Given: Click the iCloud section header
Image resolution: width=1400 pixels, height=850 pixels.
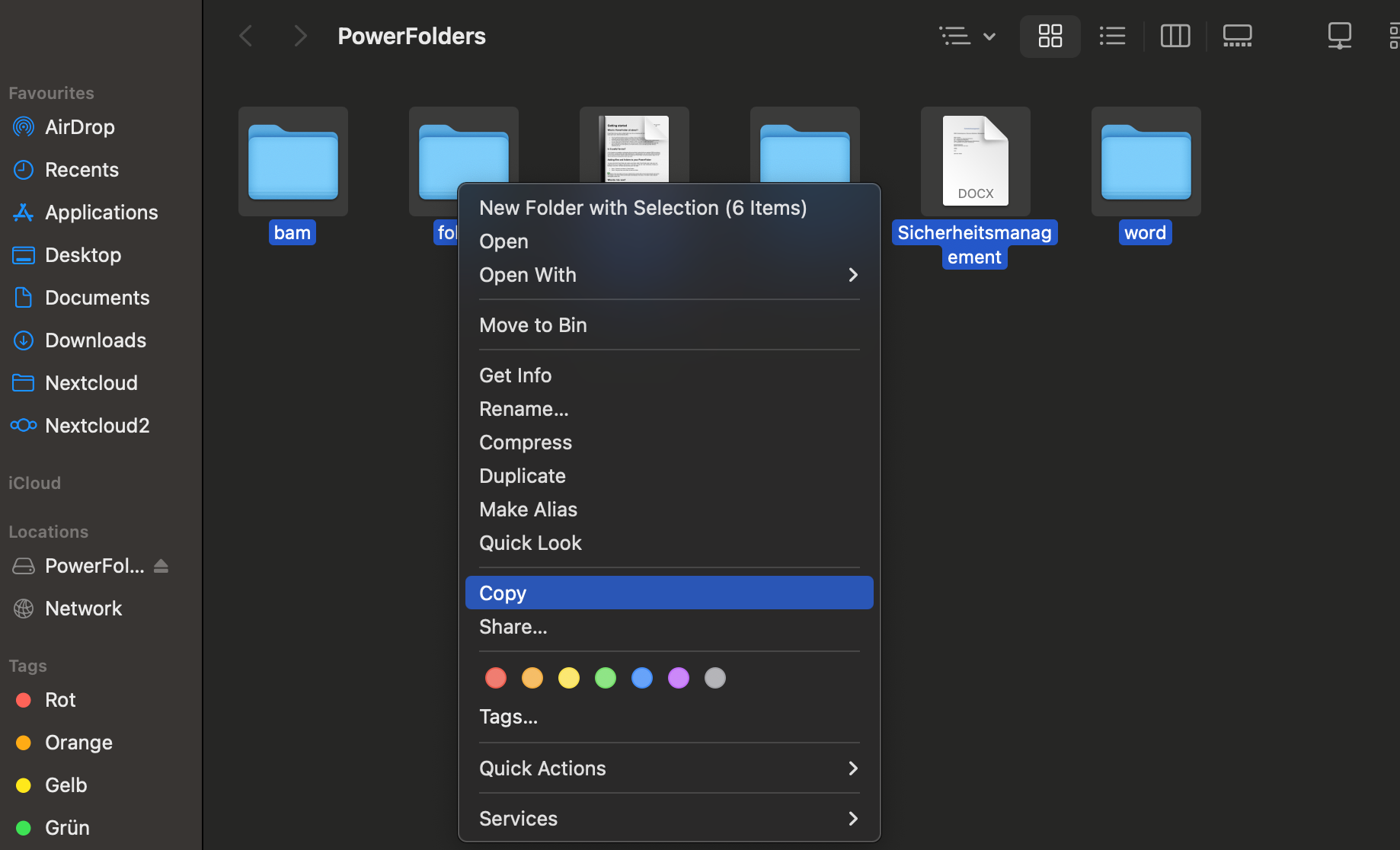Looking at the screenshot, I should 35,483.
